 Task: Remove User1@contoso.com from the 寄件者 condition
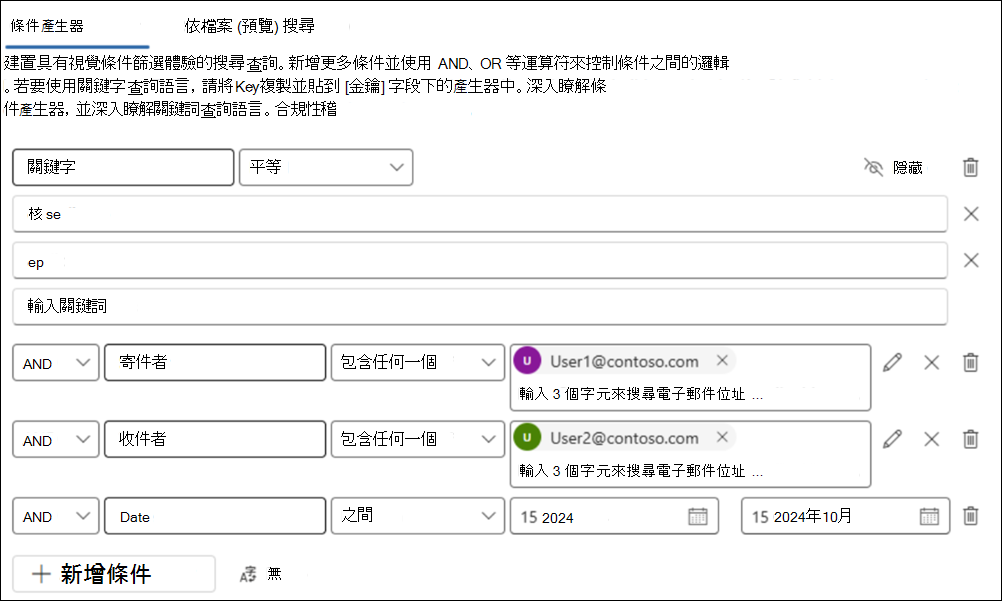722,360
